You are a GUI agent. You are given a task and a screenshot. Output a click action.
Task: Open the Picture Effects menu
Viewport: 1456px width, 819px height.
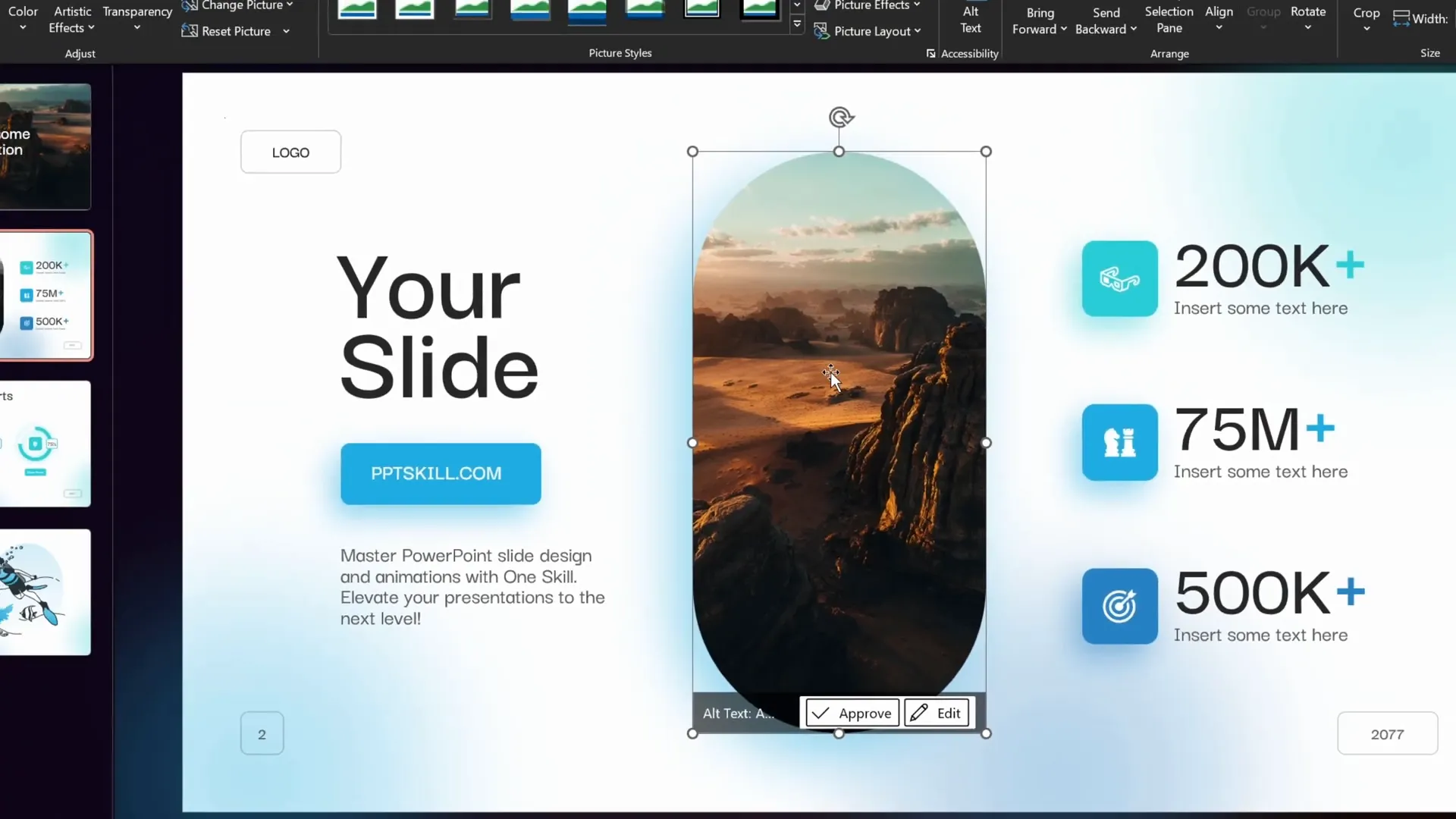[868, 5]
